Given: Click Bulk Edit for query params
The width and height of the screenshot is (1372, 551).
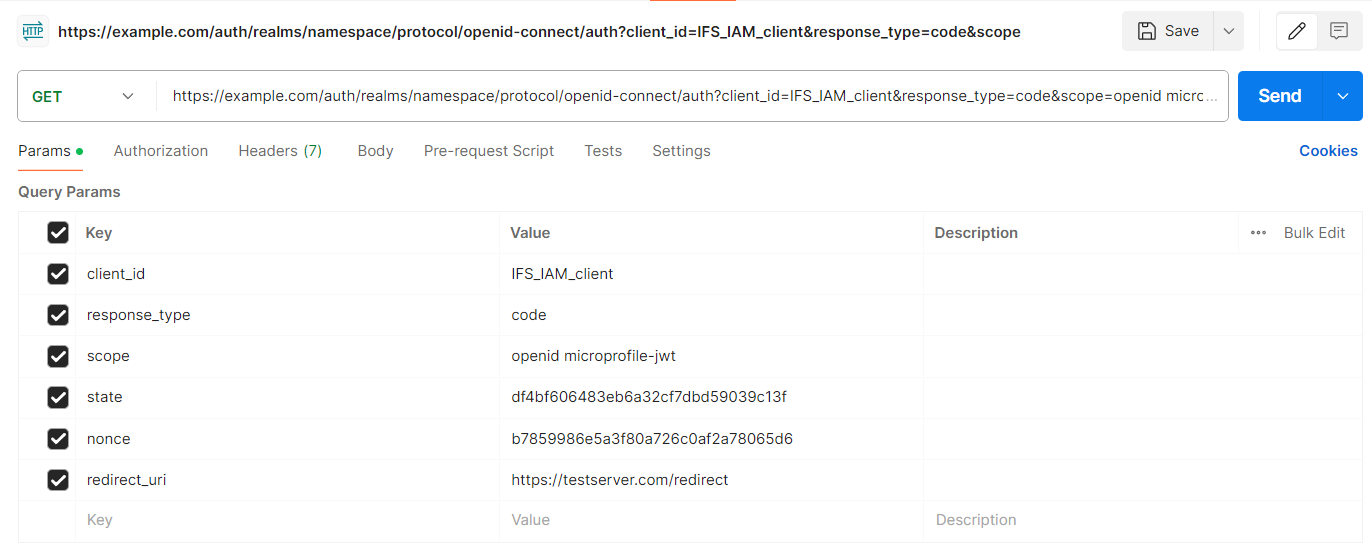Looking at the screenshot, I should [1314, 233].
